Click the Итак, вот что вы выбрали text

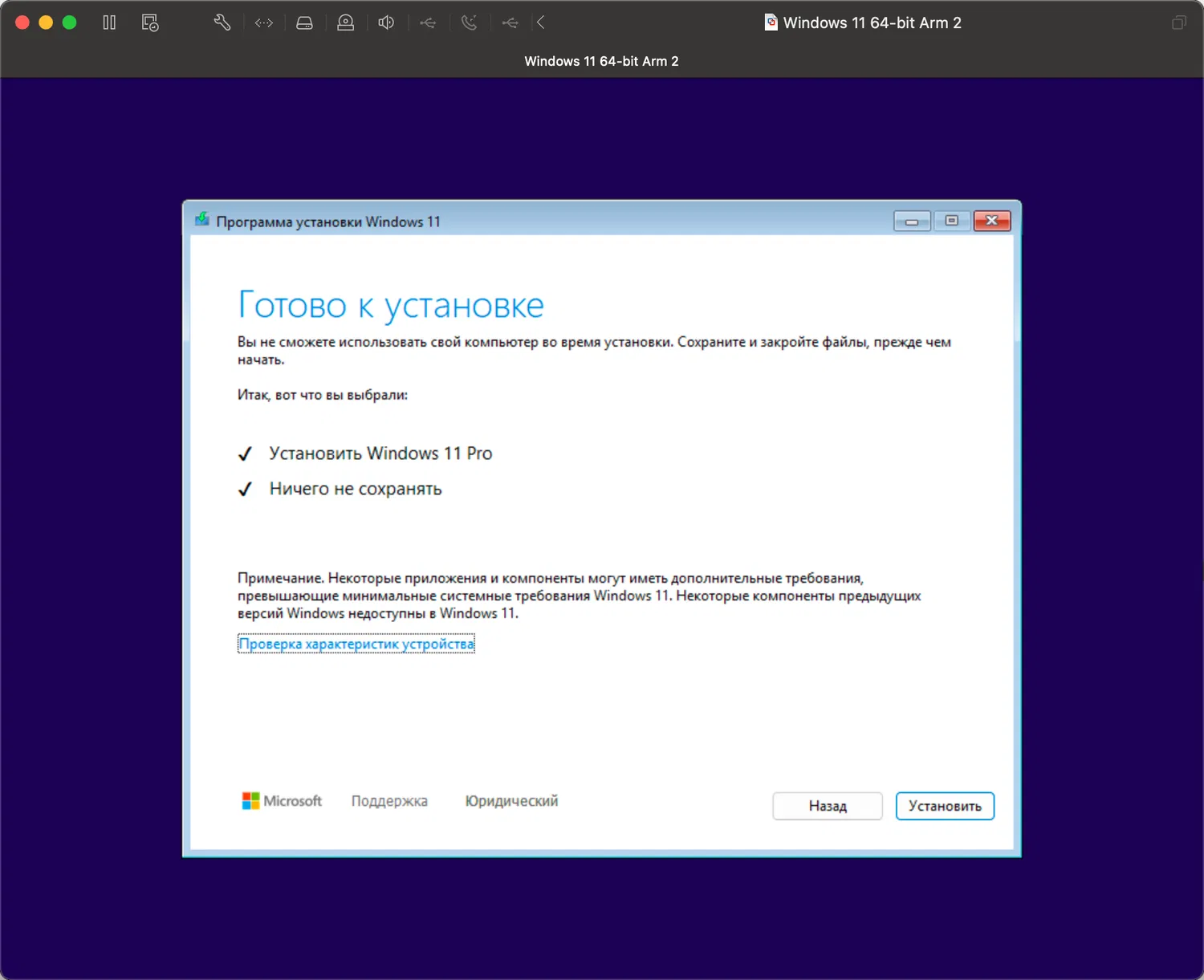323,395
